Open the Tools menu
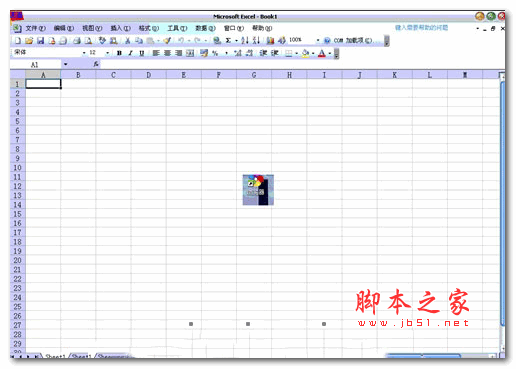516x369 pixels. coord(177,28)
